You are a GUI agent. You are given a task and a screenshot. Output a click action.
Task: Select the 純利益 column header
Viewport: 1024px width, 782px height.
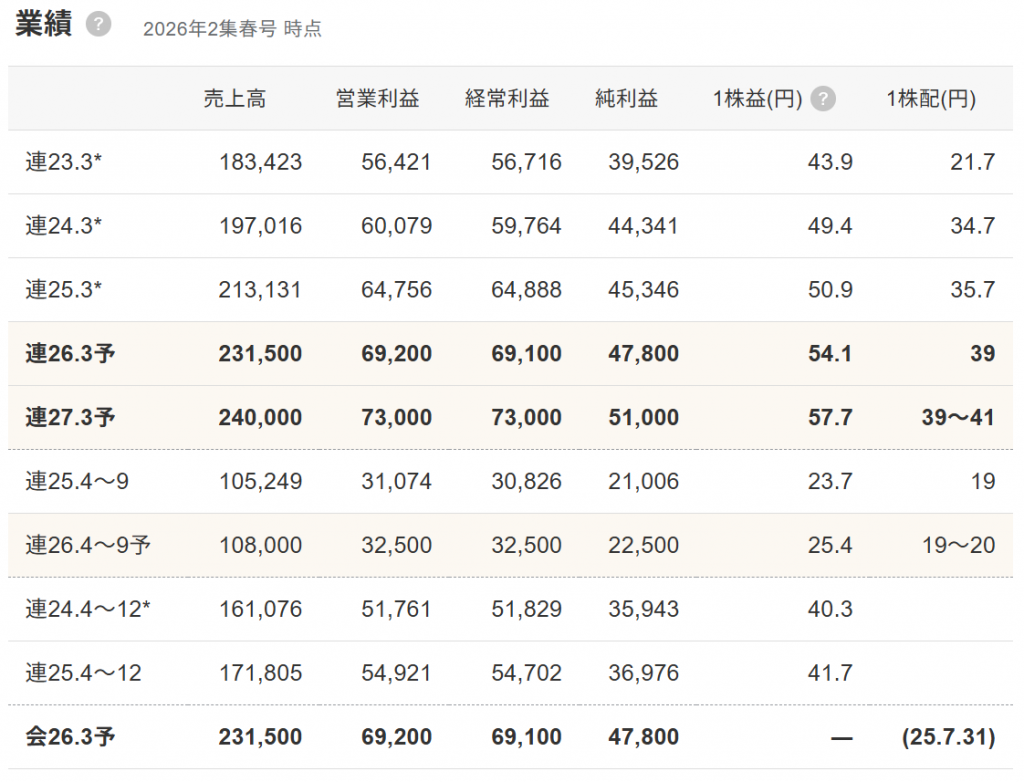point(626,99)
